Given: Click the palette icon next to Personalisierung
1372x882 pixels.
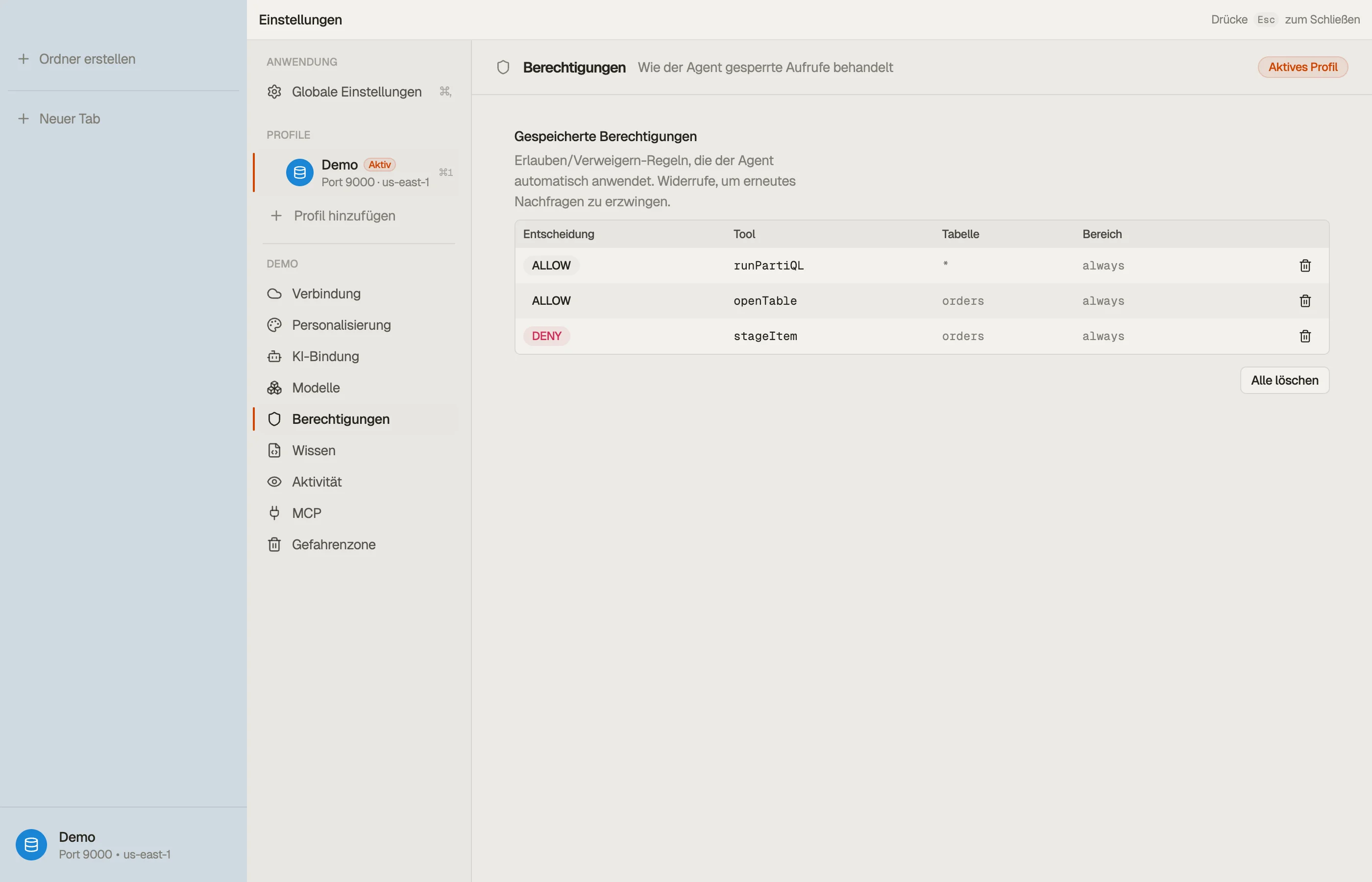Looking at the screenshot, I should pos(274,325).
